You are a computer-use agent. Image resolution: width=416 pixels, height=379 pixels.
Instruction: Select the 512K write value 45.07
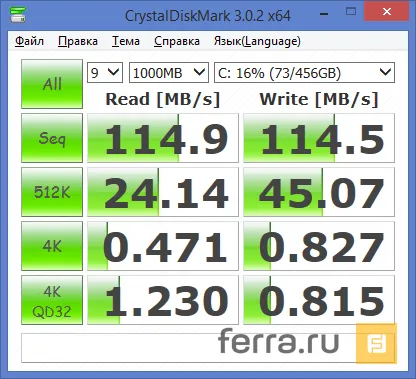tap(319, 192)
